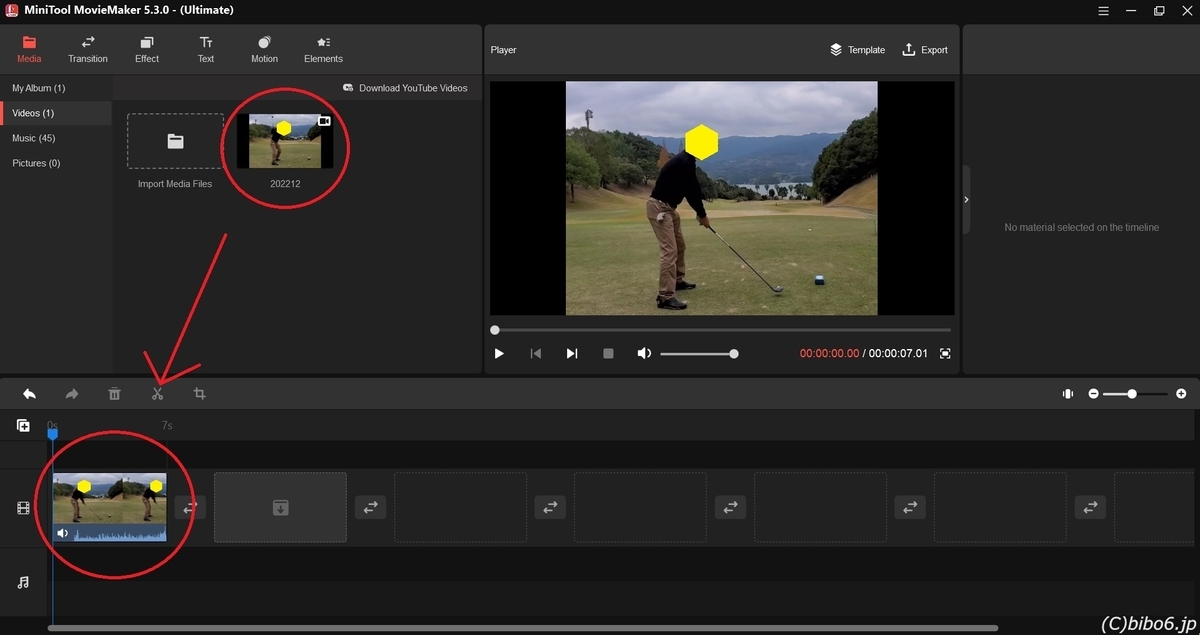Screen dimensions: 1200x635
Task: Switch to the Text tab
Action: [x=206, y=49]
